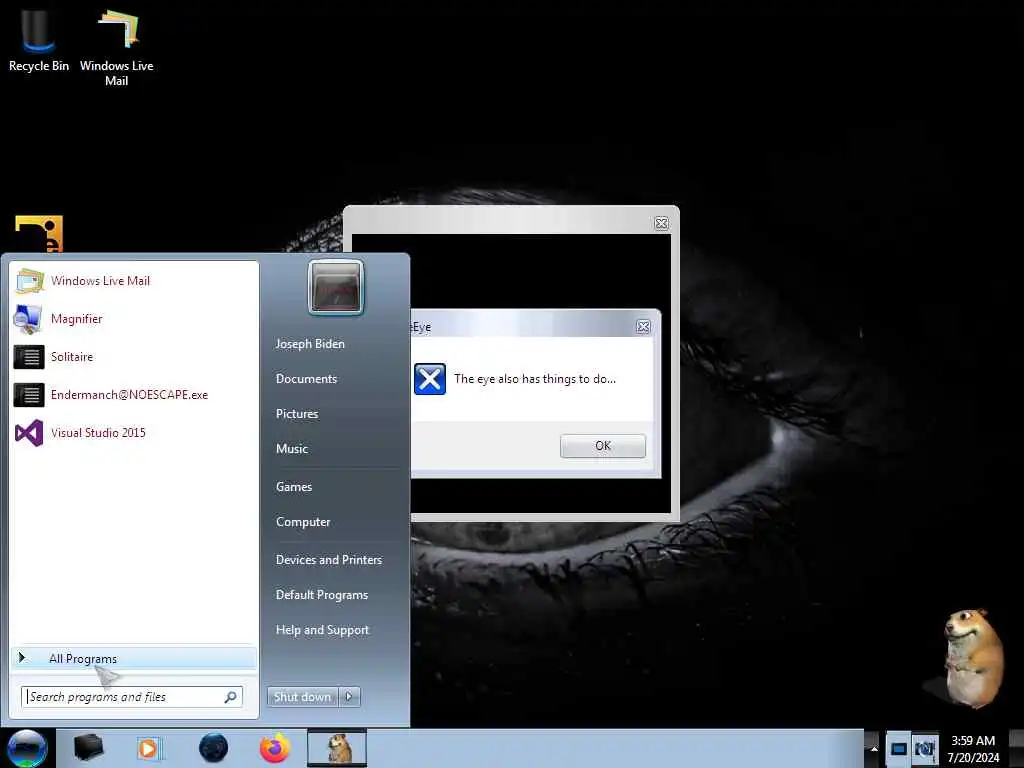
Task: Open the media player taskbar icon
Action: [148, 748]
